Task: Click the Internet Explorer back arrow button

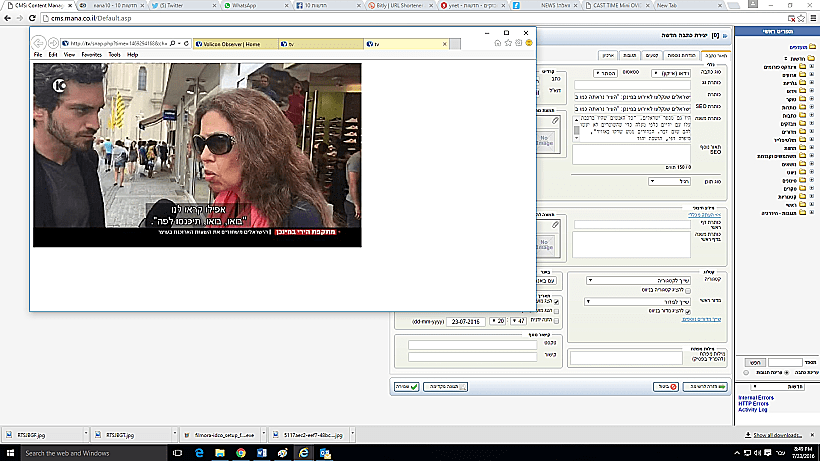Action: point(40,43)
